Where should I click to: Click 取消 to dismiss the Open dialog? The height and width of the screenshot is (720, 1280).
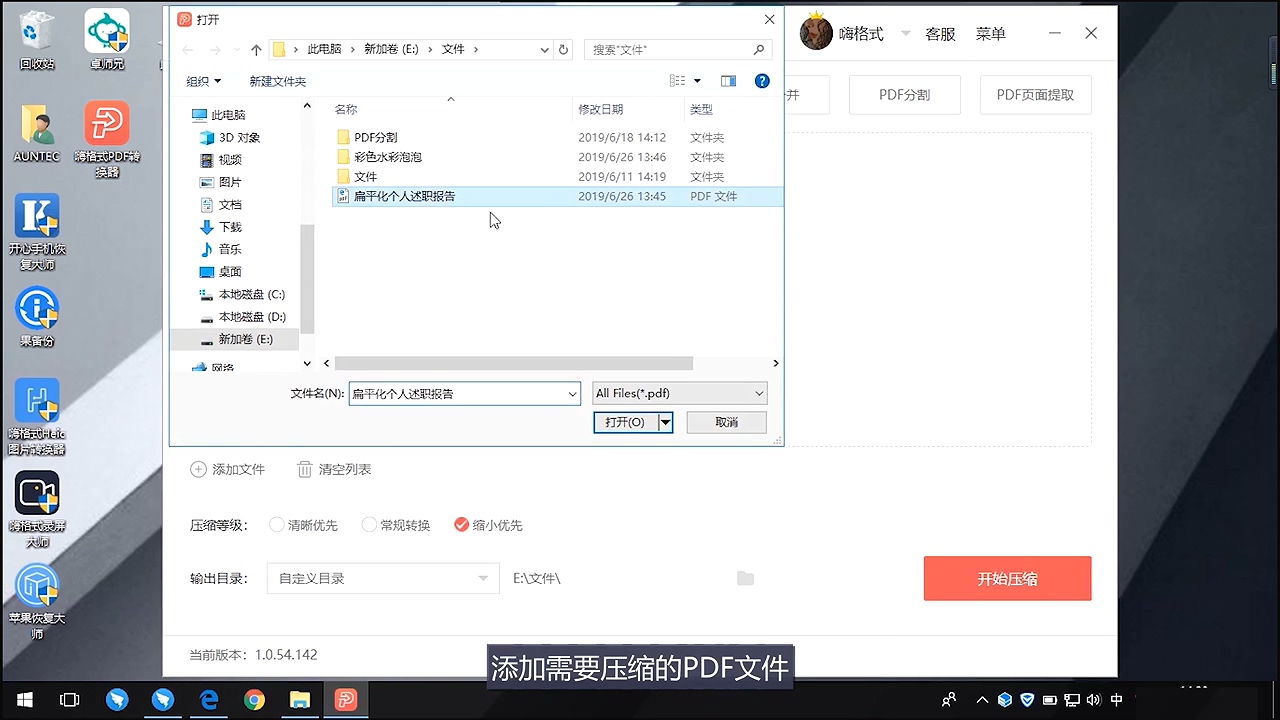(726, 422)
